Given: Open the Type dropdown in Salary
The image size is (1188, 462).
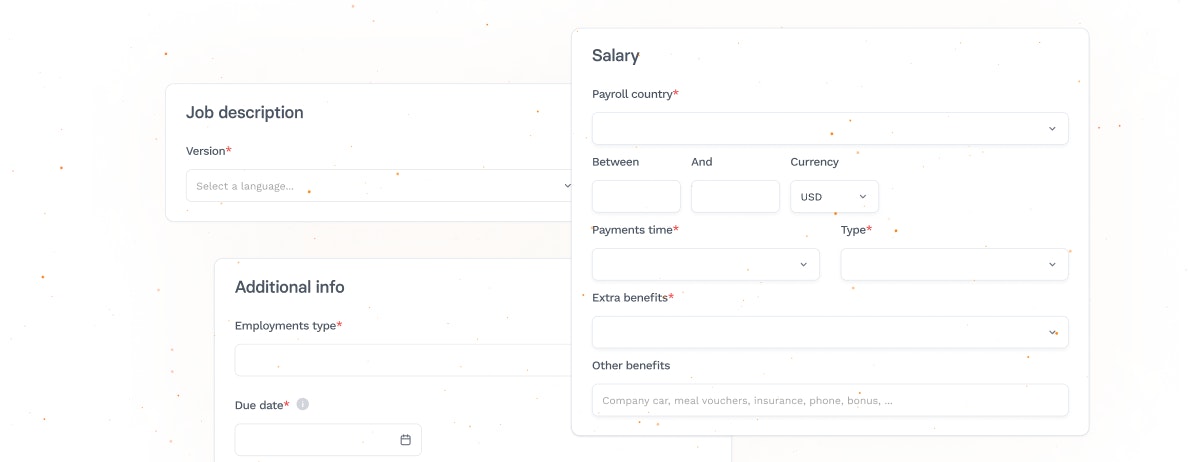Looking at the screenshot, I should [x=955, y=264].
